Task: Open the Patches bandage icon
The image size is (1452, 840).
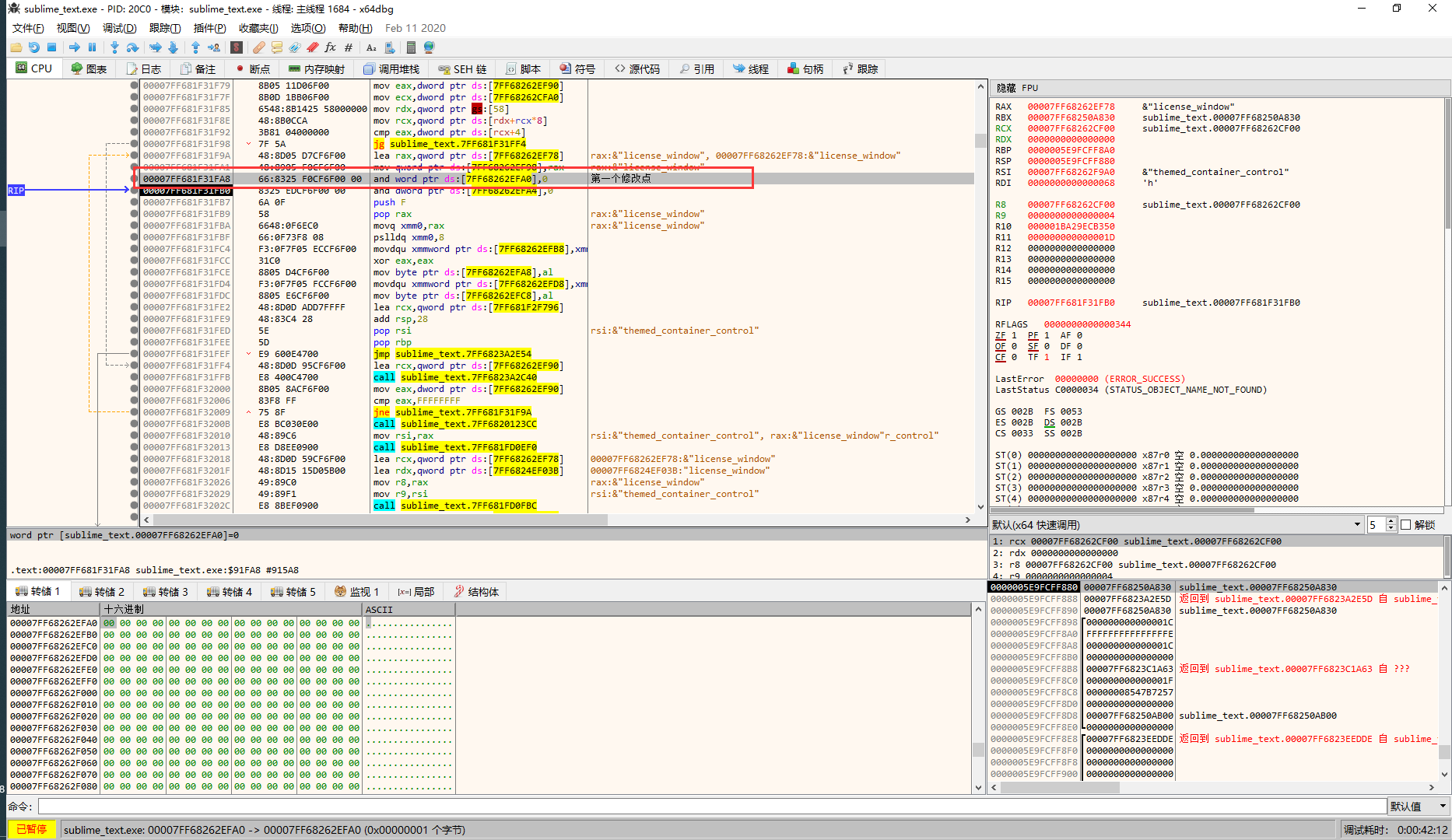Action: click(259, 47)
